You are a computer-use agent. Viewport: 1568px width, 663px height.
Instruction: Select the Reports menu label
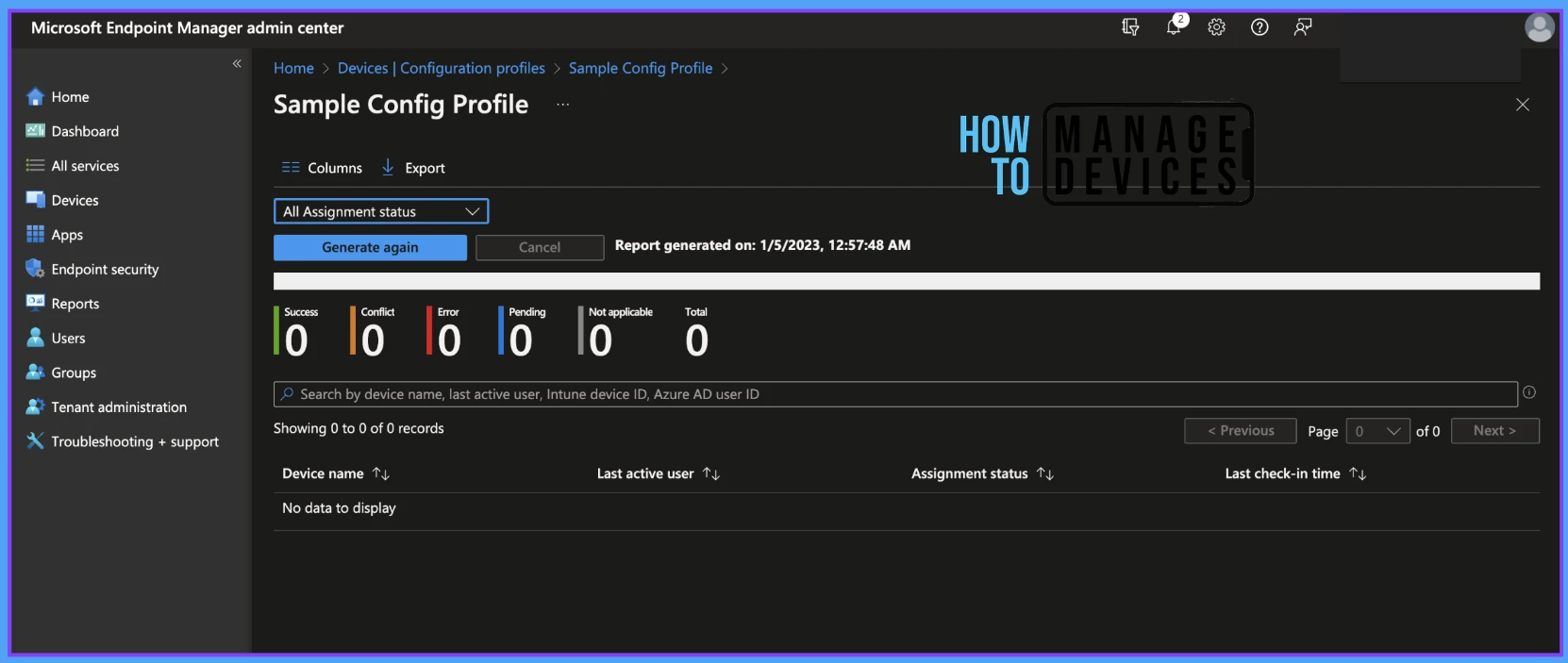75,303
